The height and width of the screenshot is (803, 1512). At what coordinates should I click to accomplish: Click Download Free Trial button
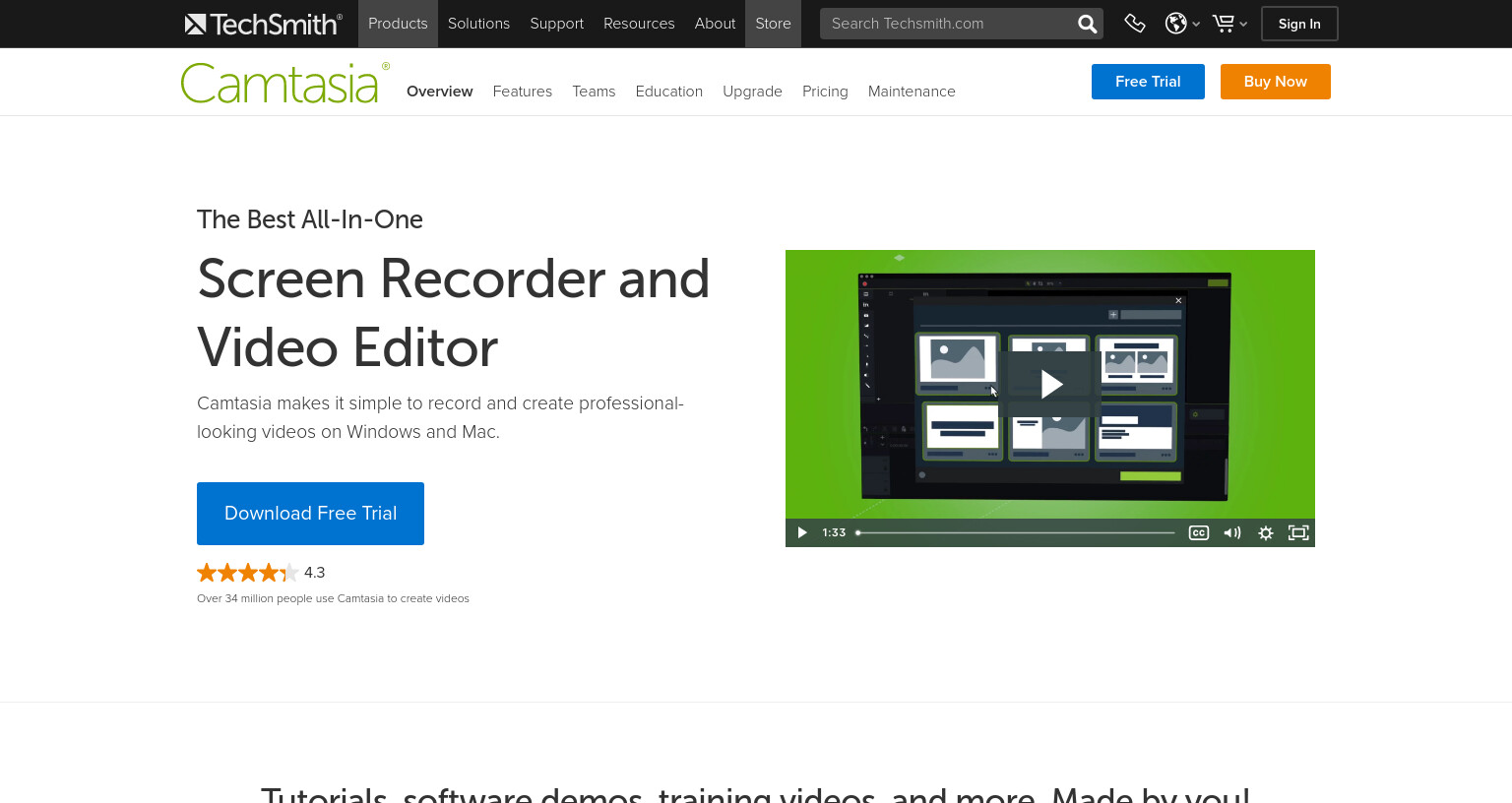tap(310, 514)
